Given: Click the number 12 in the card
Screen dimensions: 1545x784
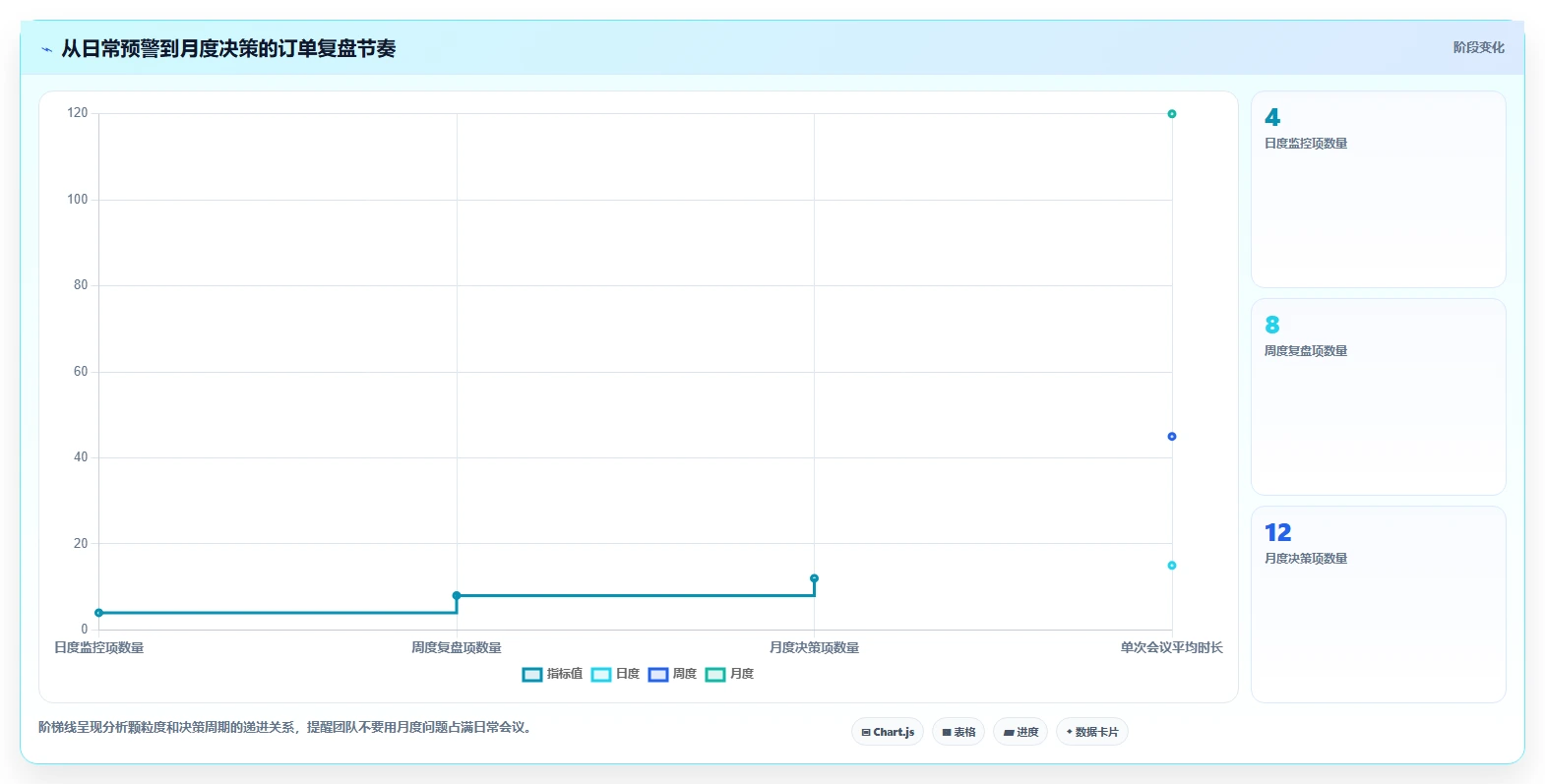Looking at the screenshot, I should click(x=1277, y=533).
